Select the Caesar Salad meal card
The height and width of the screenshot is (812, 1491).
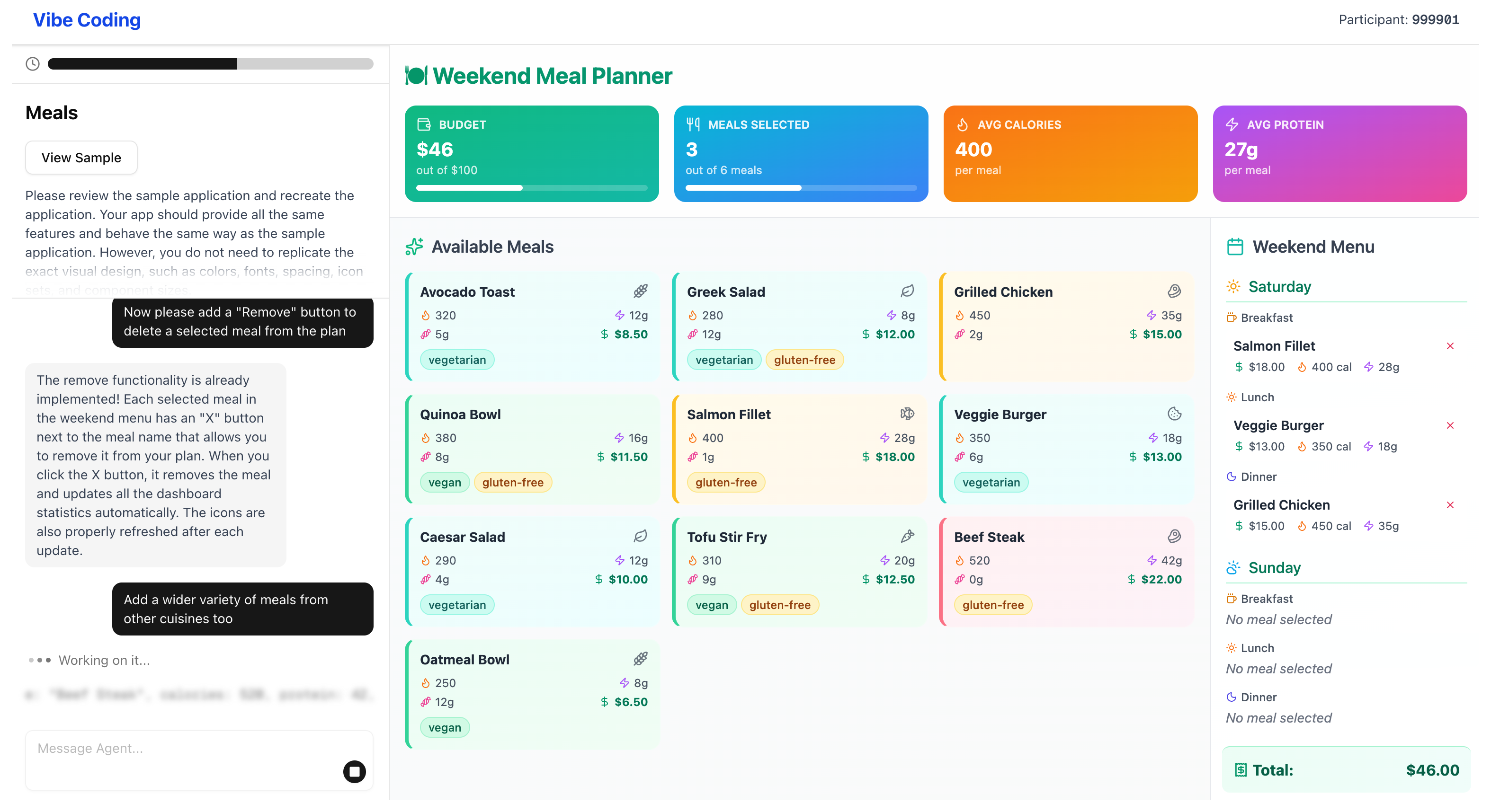pyautogui.click(x=532, y=572)
